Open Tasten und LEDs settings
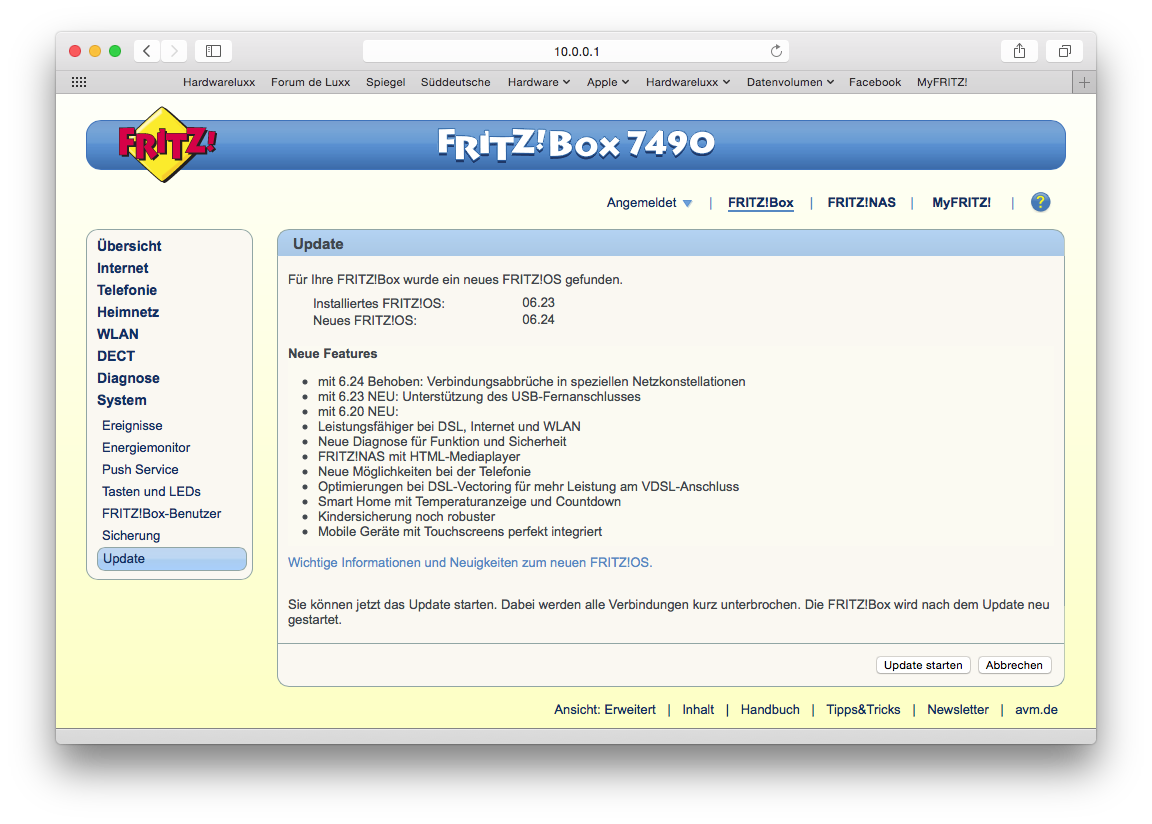1152x824 pixels. click(151, 491)
